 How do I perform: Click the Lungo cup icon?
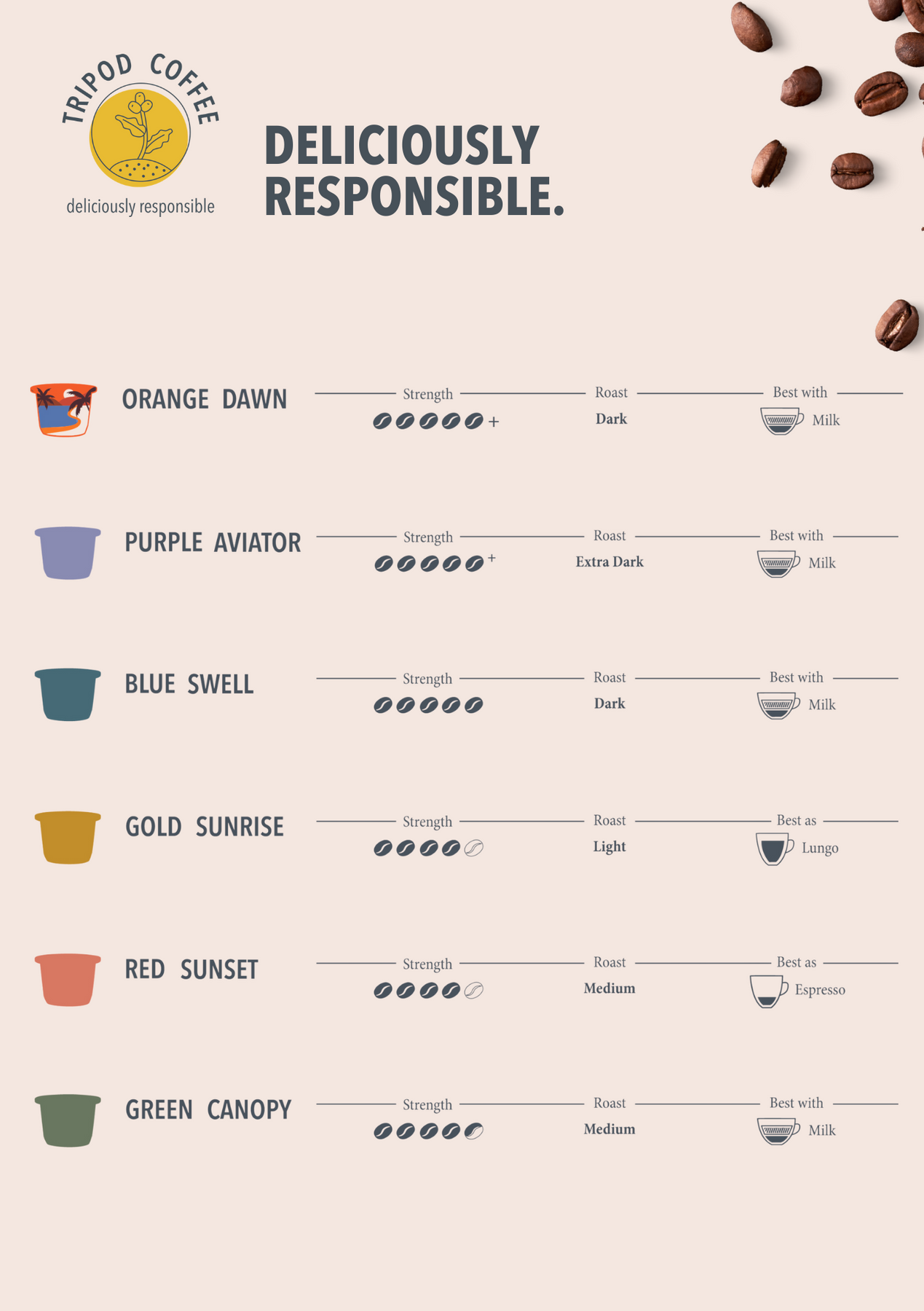[775, 849]
